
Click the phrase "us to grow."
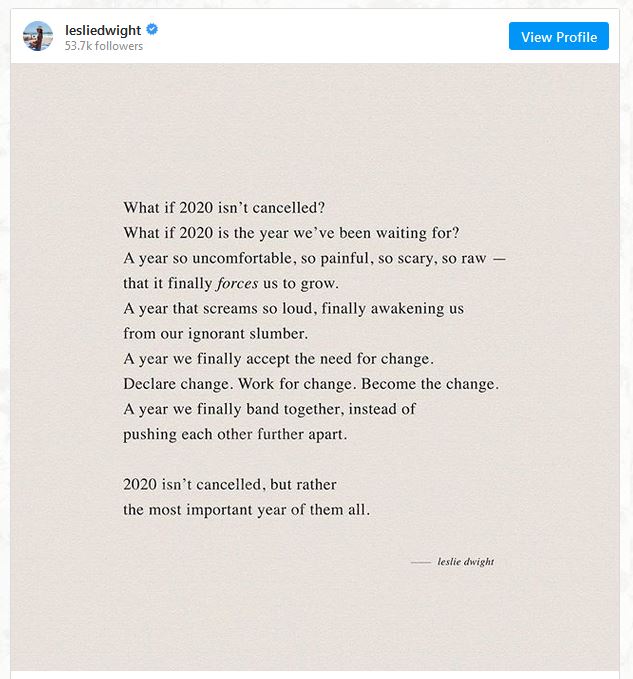point(301,284)
